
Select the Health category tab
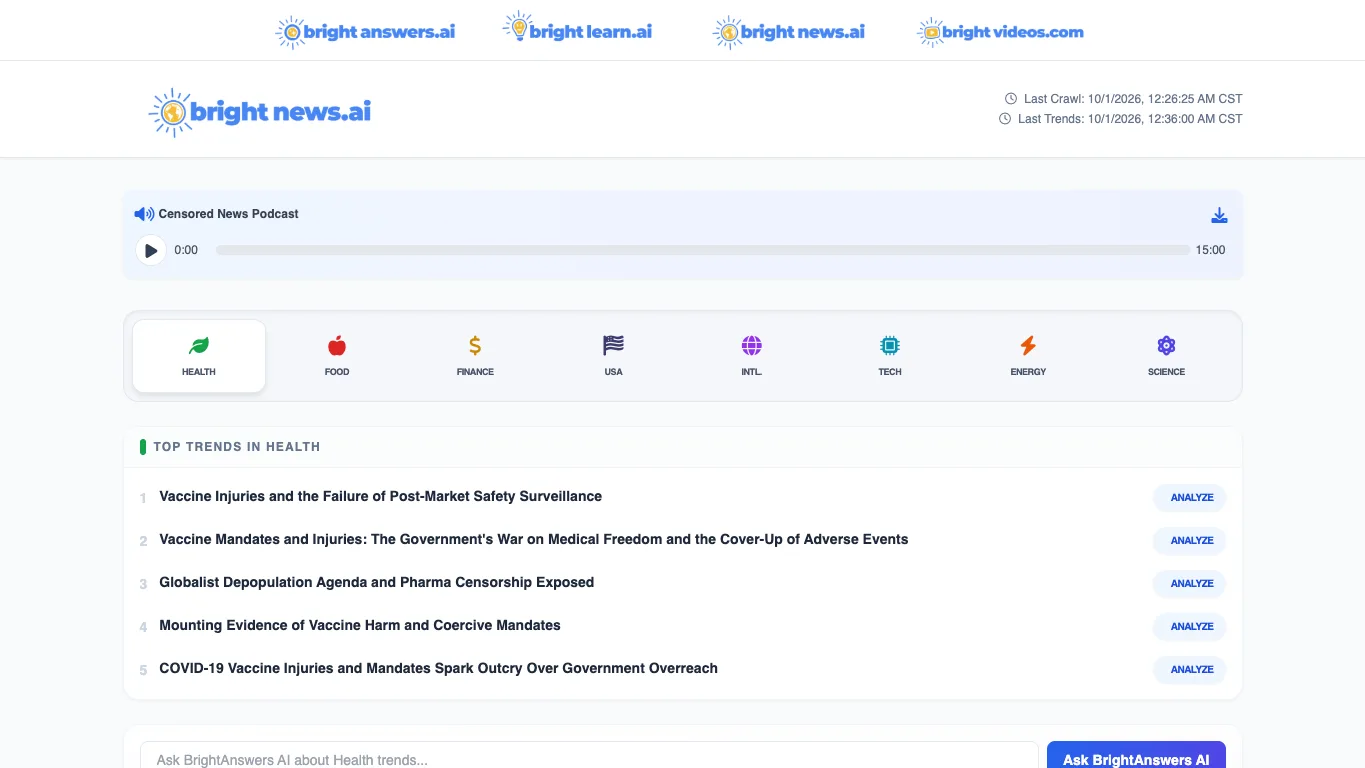coord(199,356)
